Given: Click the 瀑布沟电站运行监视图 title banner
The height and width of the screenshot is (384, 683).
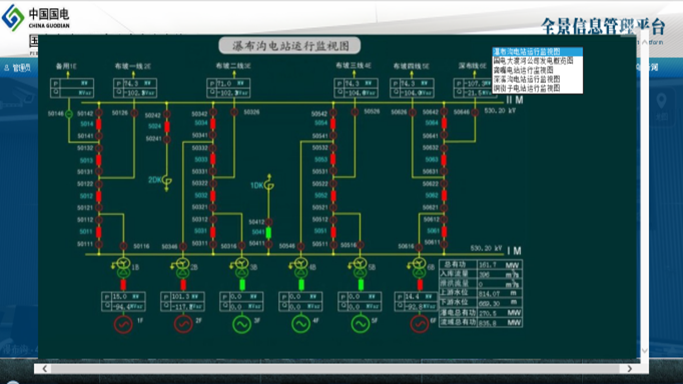Looking at the screenshot, I should [290, 46].
